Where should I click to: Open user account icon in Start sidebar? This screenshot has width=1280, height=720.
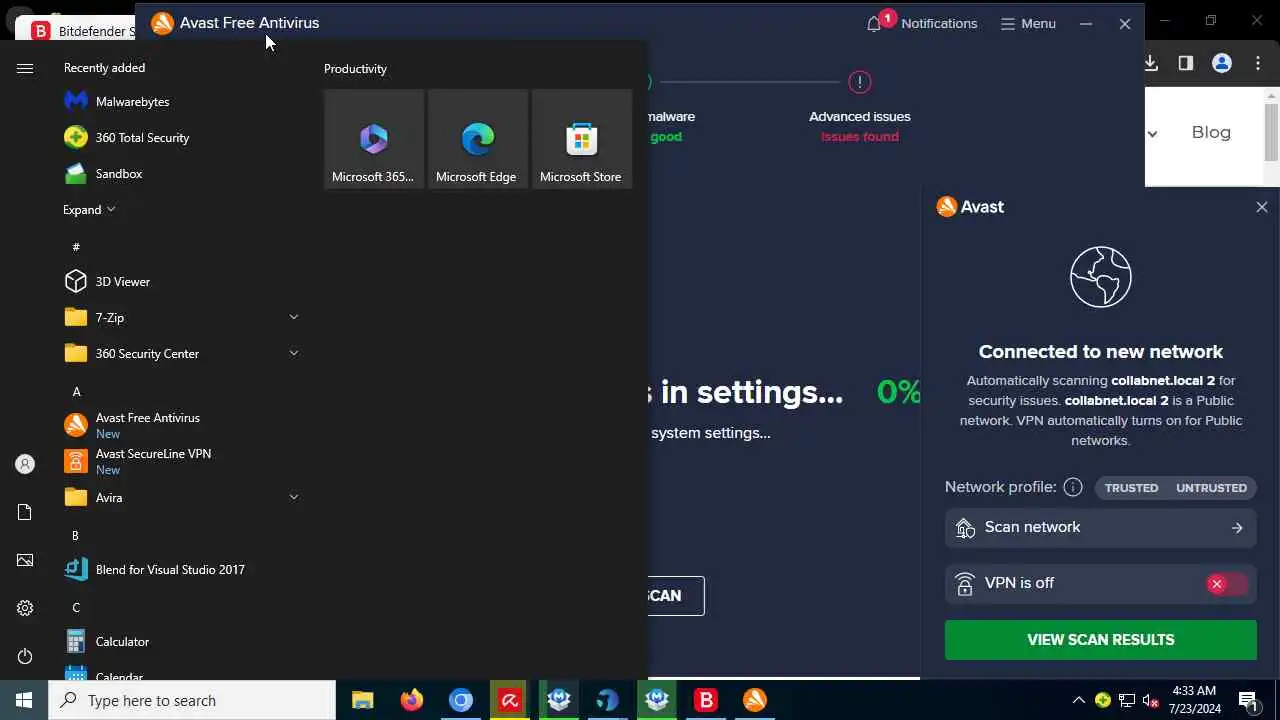(x=25, y=464)
